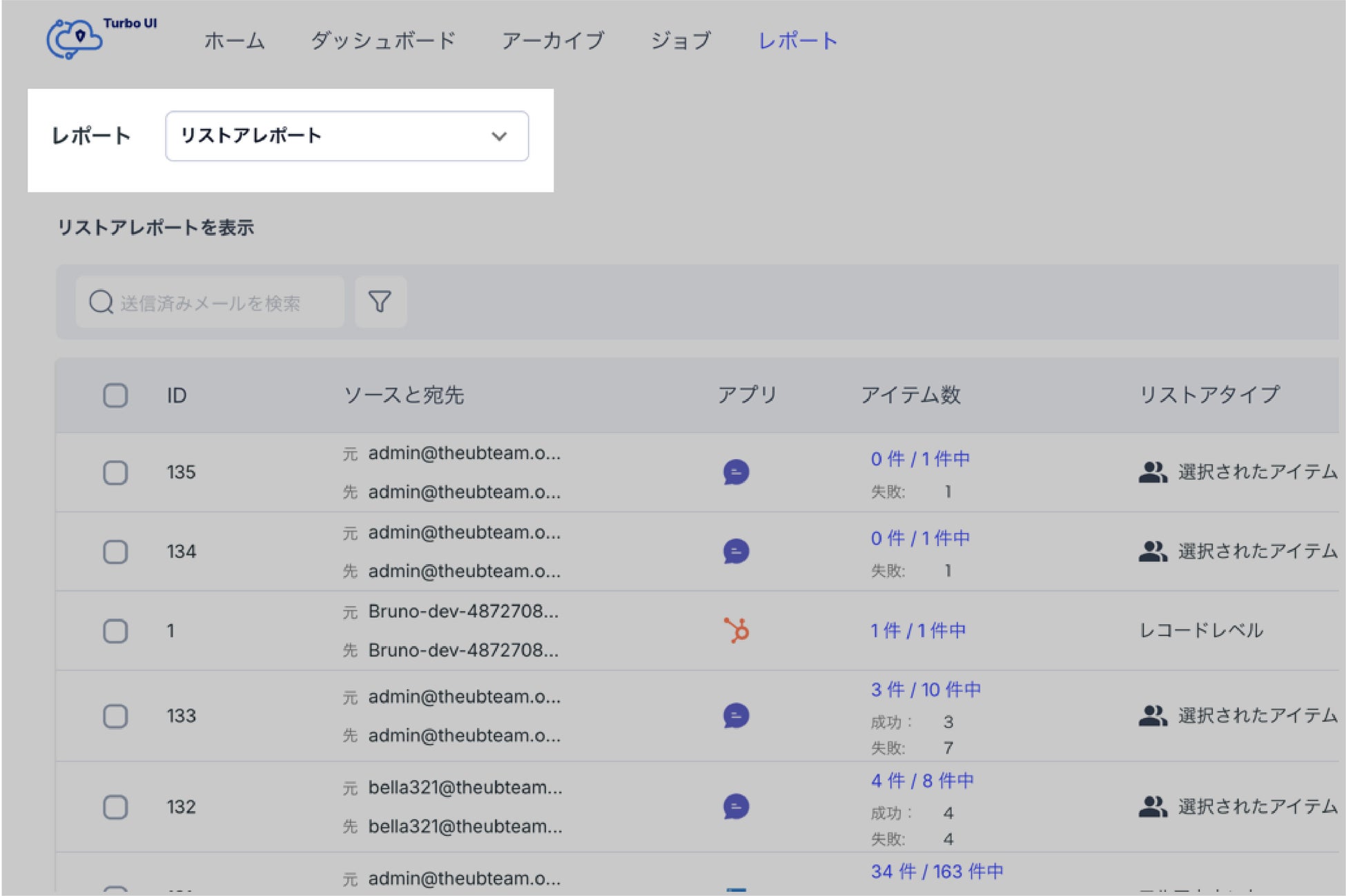Select the checkbox for row ID 1
This screenshot has height=896, width=1346.
coord(115,631)
